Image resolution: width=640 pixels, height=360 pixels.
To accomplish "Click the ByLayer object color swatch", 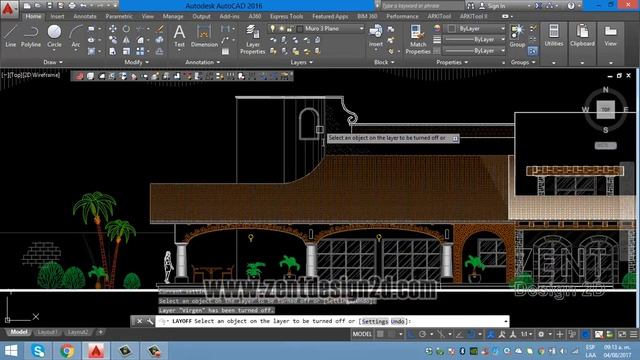I will [451, 29].
